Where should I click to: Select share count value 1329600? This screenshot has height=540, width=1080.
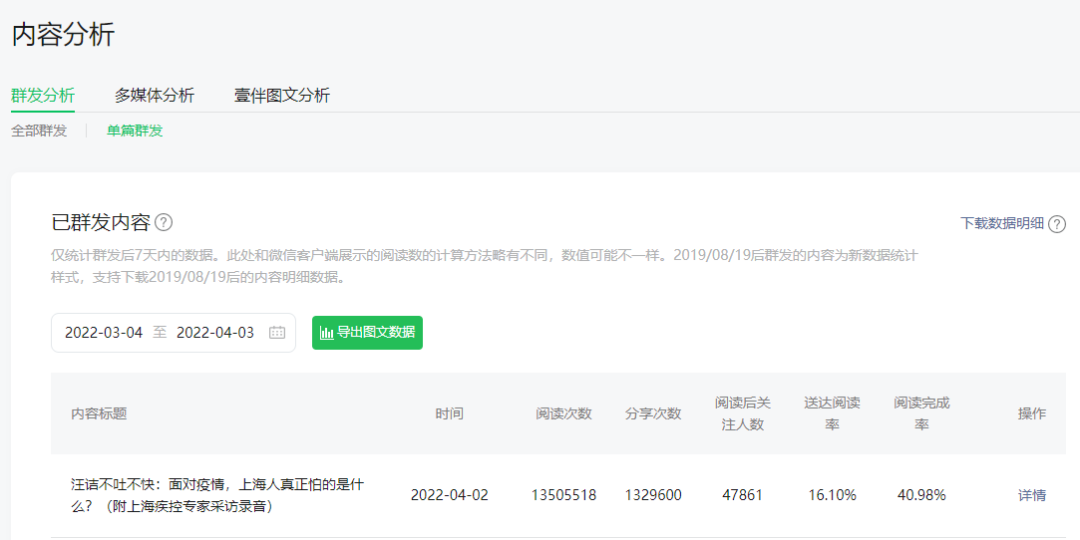[653, 495]
